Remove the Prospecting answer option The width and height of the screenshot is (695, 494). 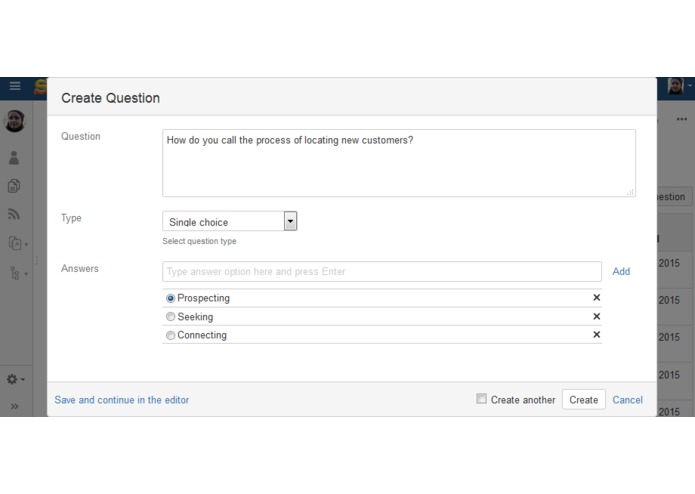[x=597, y=298]
